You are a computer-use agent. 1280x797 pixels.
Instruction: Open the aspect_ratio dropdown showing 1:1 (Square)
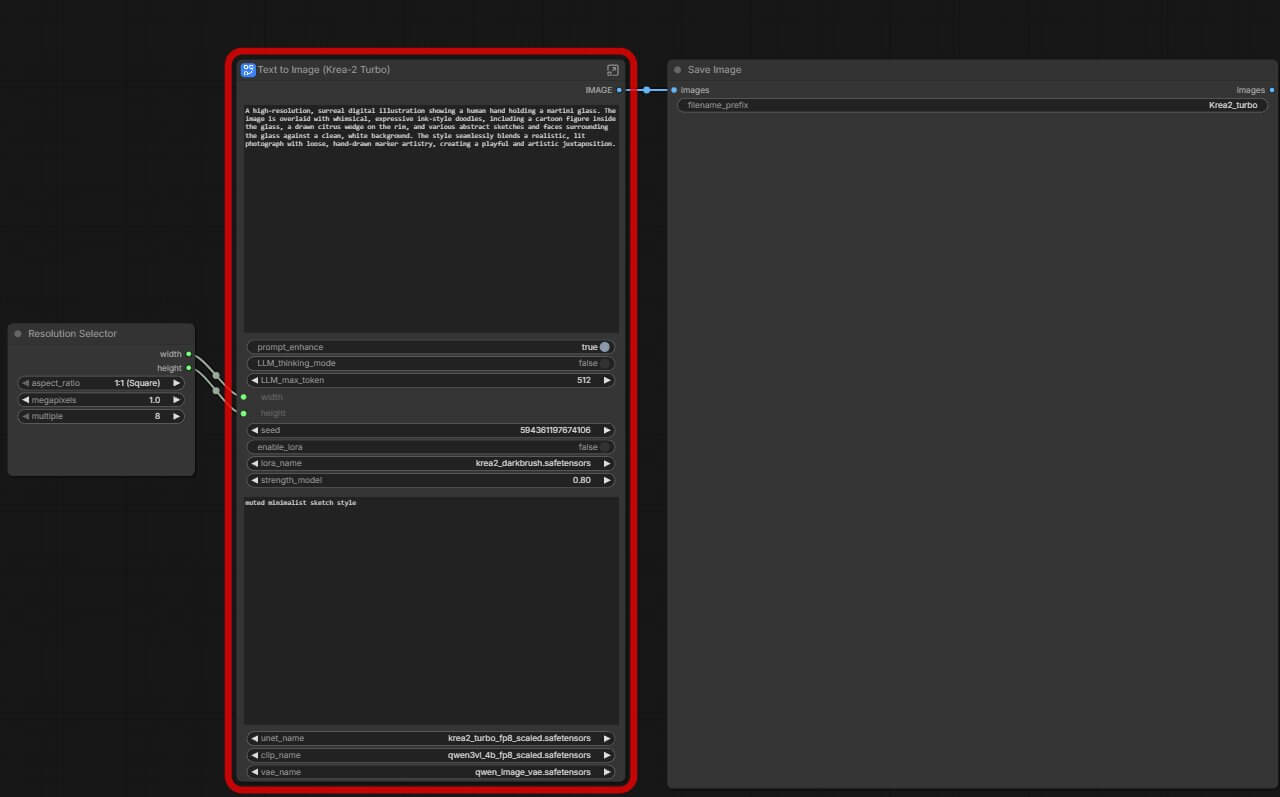point(101,383)
